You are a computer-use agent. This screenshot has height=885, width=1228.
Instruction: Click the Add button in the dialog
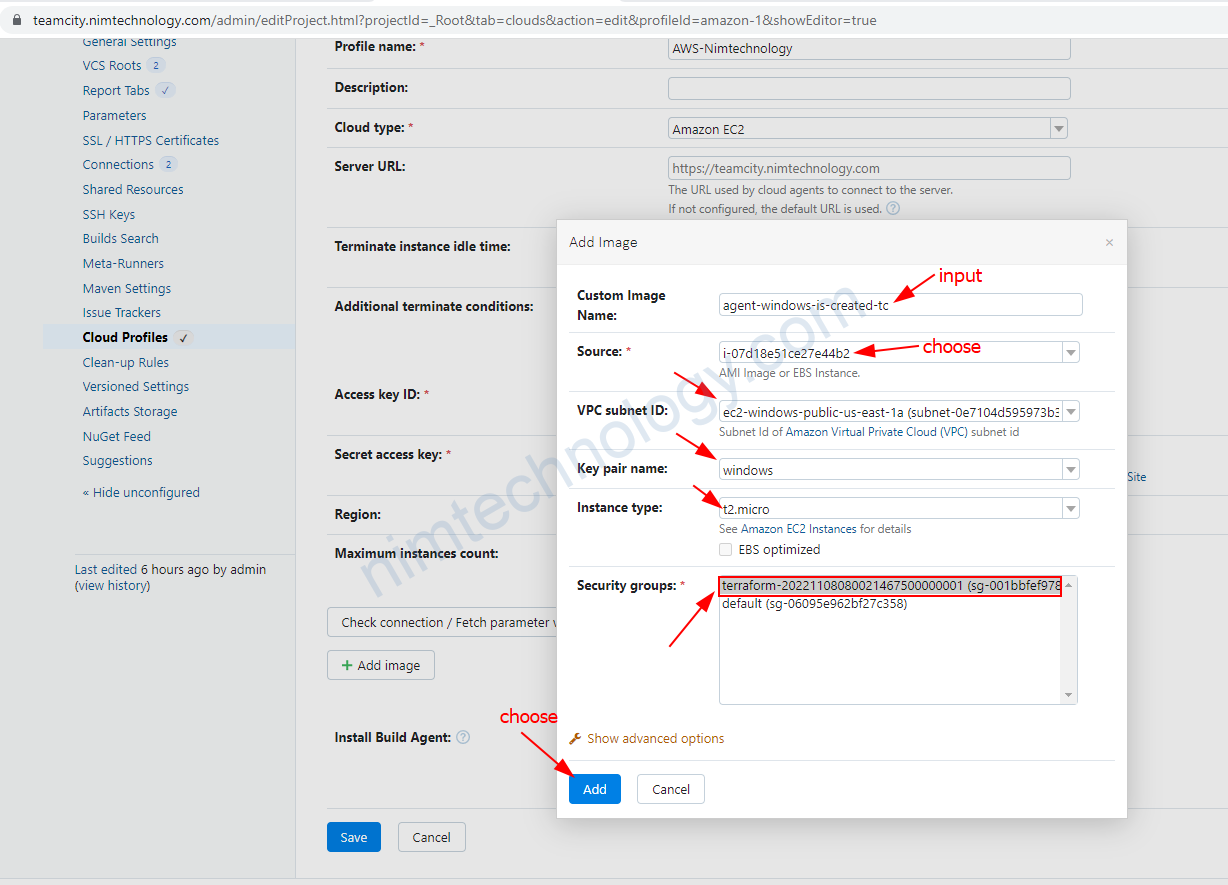[x=595, y=789]
